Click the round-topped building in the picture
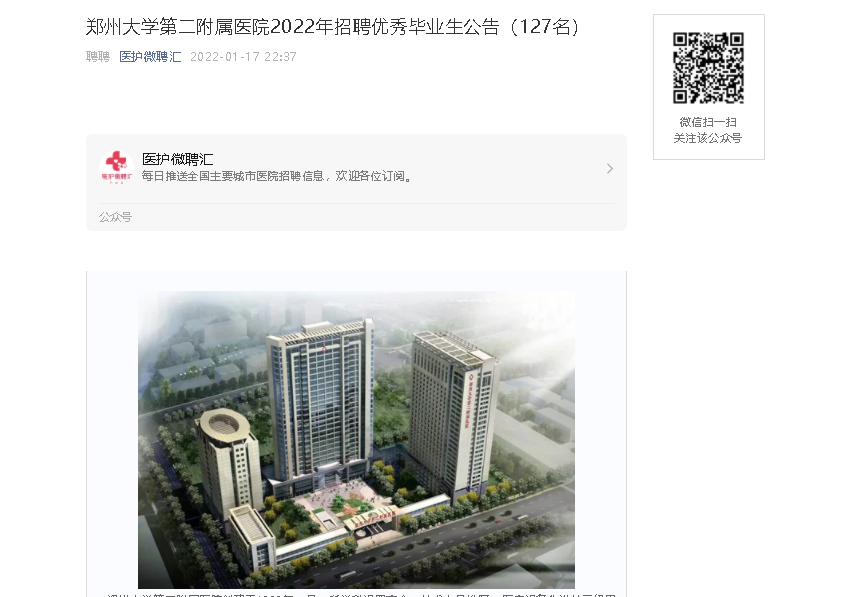This screenshot has height=597, width=856. coord(228,458)
